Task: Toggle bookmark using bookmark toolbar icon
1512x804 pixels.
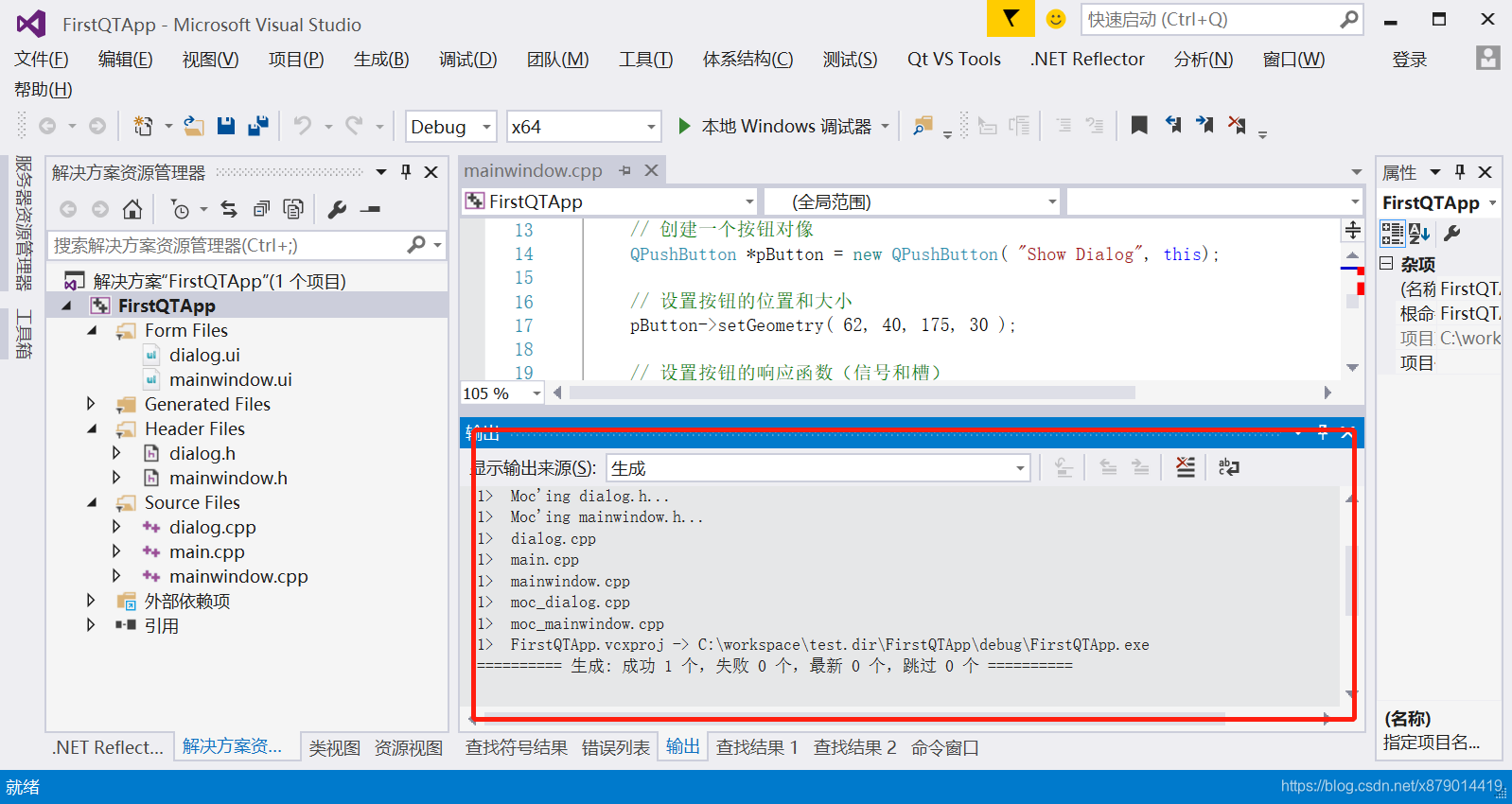Action: (x=1139, y=125)
